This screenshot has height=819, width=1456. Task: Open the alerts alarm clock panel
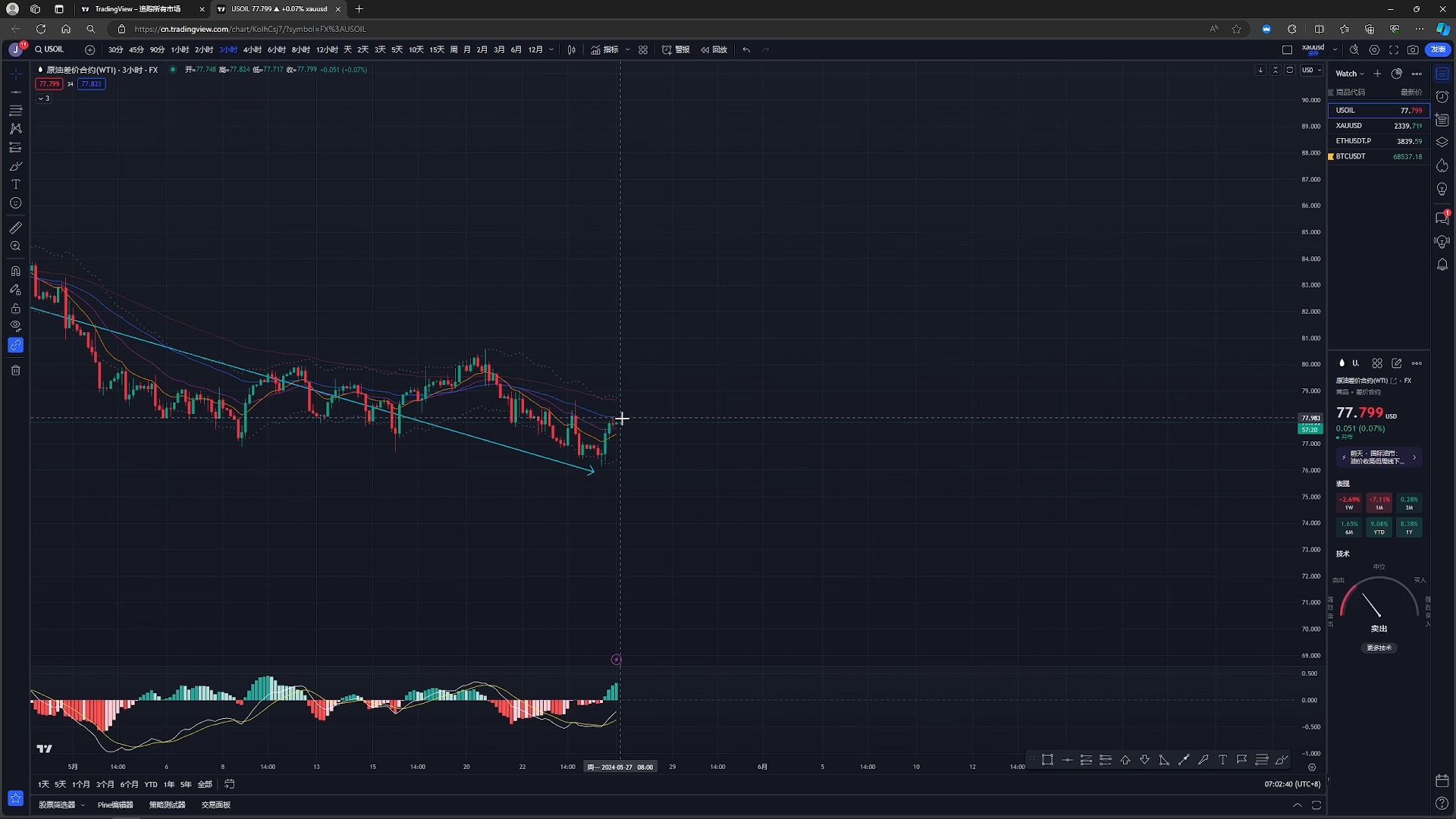(x=1442, y=96)
